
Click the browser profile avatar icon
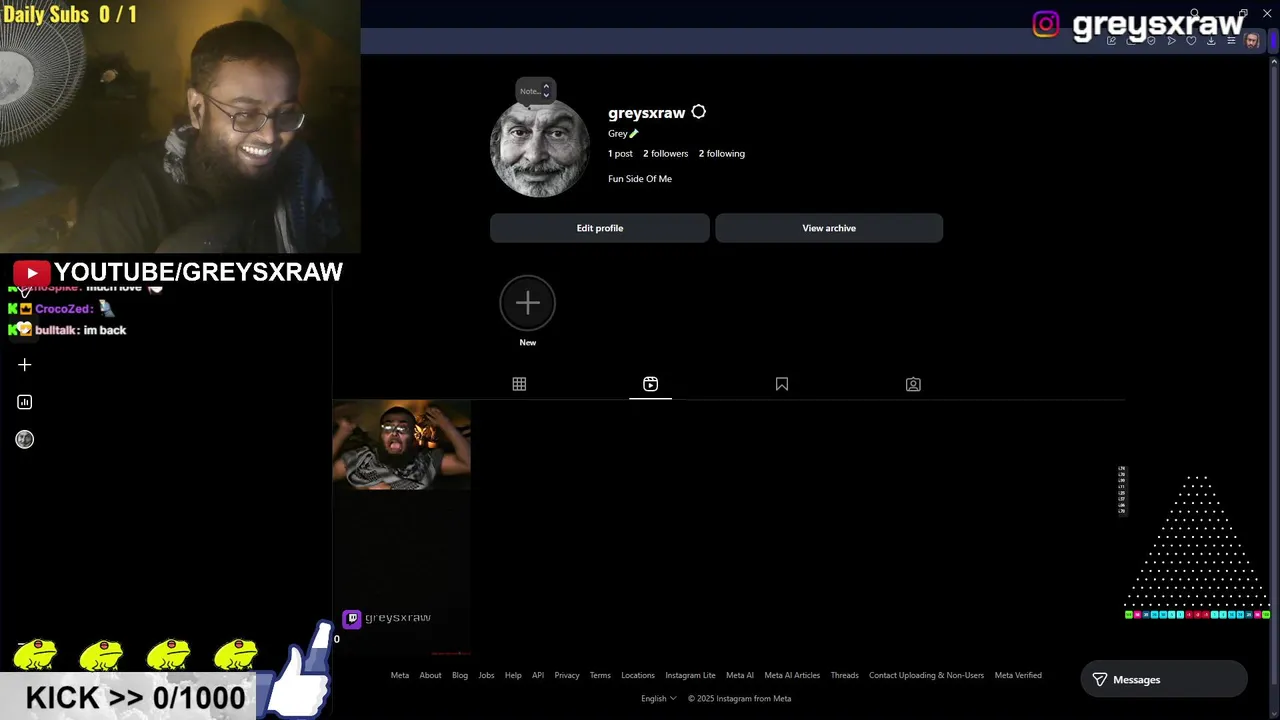click(1252, 41)
